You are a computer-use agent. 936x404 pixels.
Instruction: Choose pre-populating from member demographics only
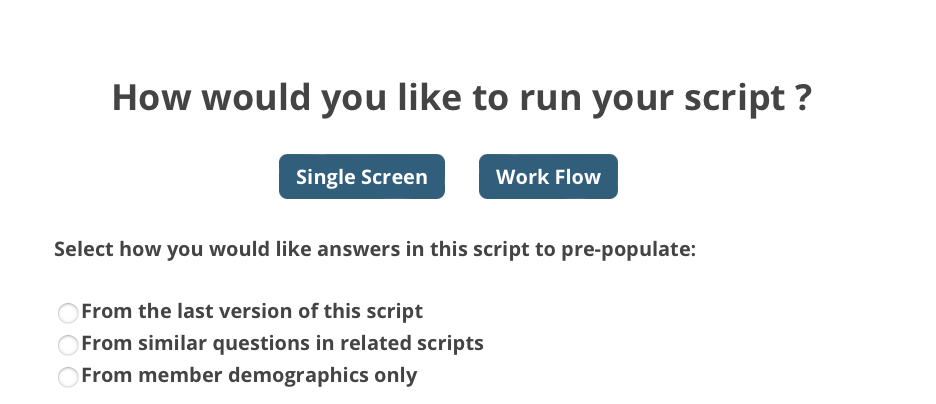click(x=68, y=377)
